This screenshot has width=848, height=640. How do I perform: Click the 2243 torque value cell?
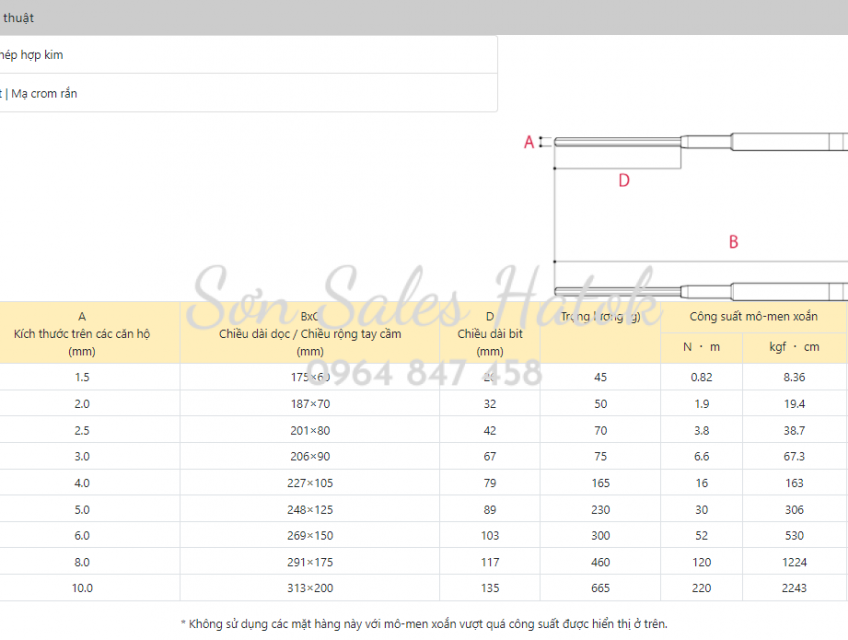[794, 588]
